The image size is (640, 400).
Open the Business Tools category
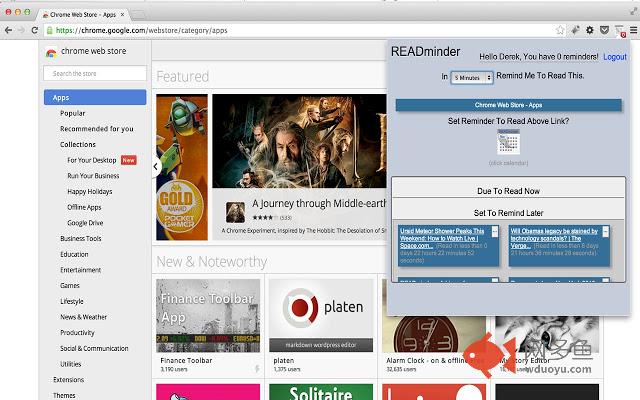(80, 238)
